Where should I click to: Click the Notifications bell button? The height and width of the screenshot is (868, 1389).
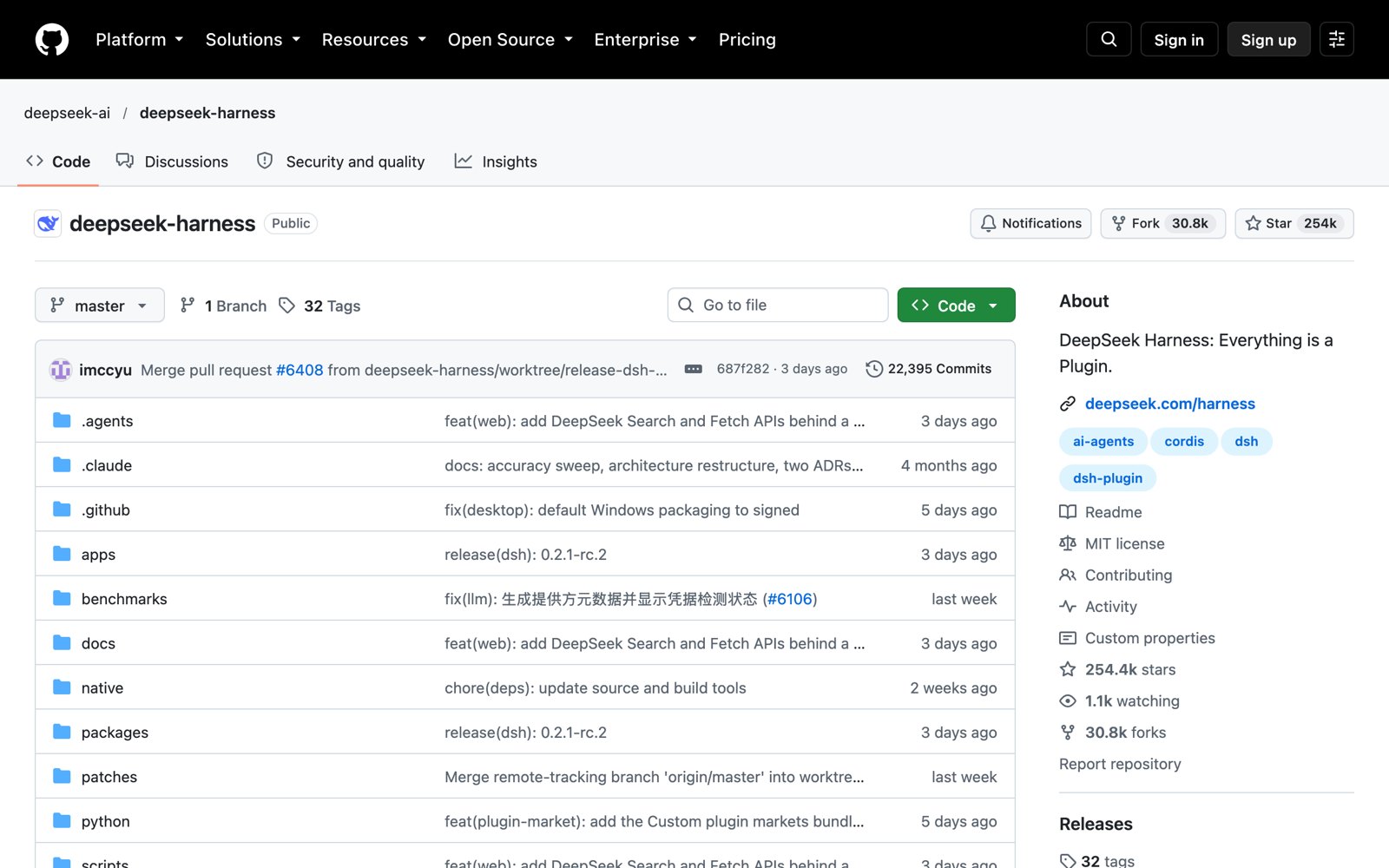[x=1030, y=223]
